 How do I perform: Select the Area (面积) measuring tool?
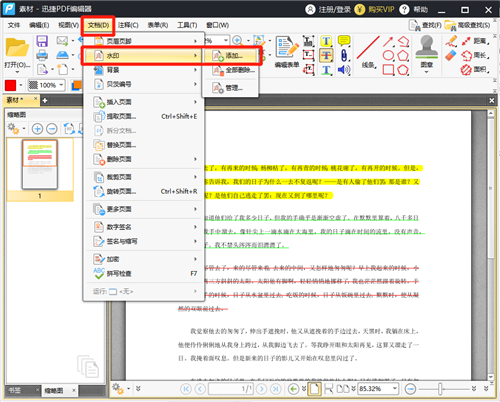click(x=476, y=70)
